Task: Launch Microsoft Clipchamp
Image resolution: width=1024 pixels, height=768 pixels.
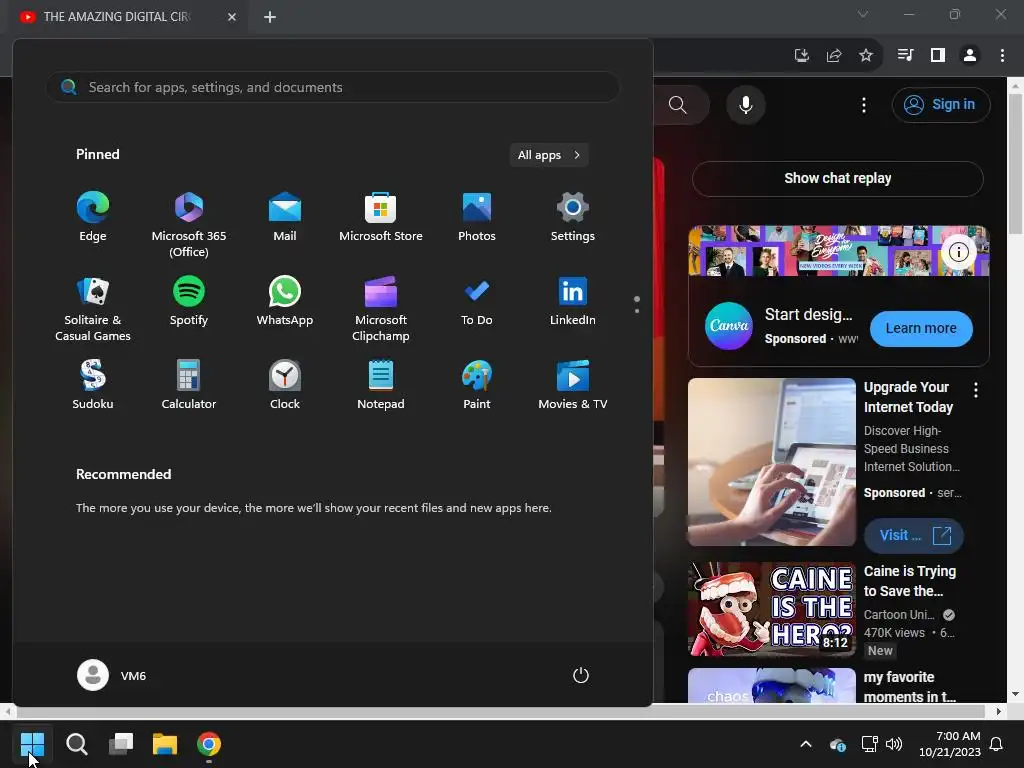Action: click(381, 308)
